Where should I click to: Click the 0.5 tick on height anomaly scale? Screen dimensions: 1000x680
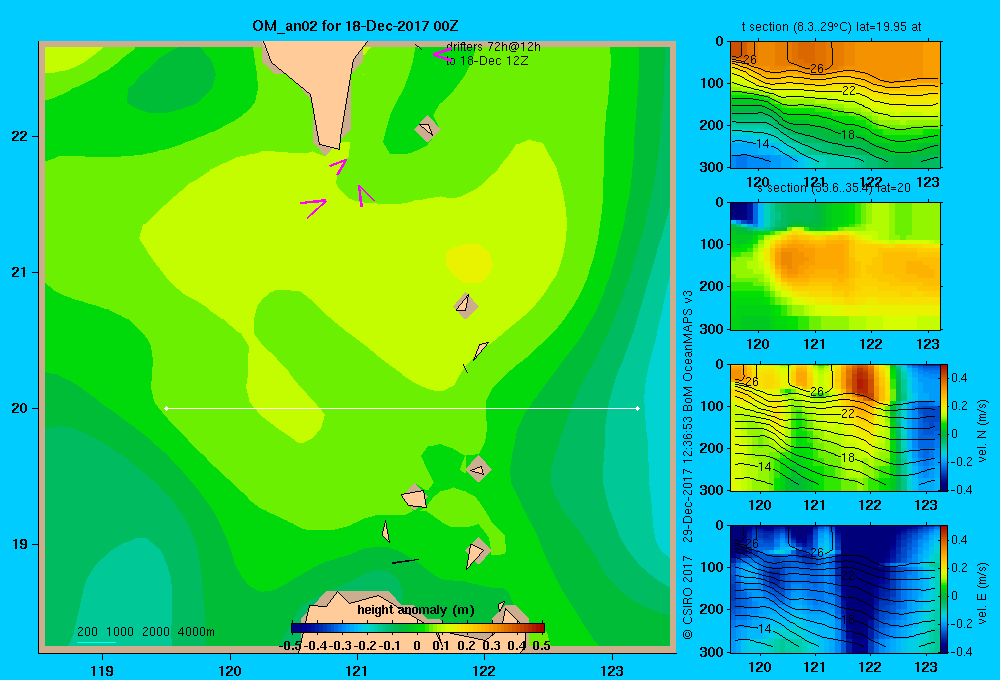pyautogui.click(x=541, y=646)
